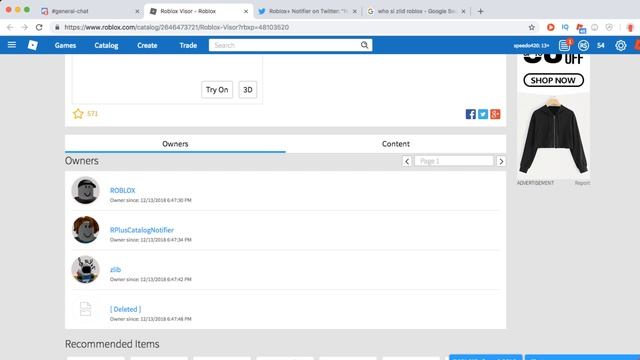Screen dimensions: 640x360
Task: Go to the previous owners page
Action: click(407, 161)
